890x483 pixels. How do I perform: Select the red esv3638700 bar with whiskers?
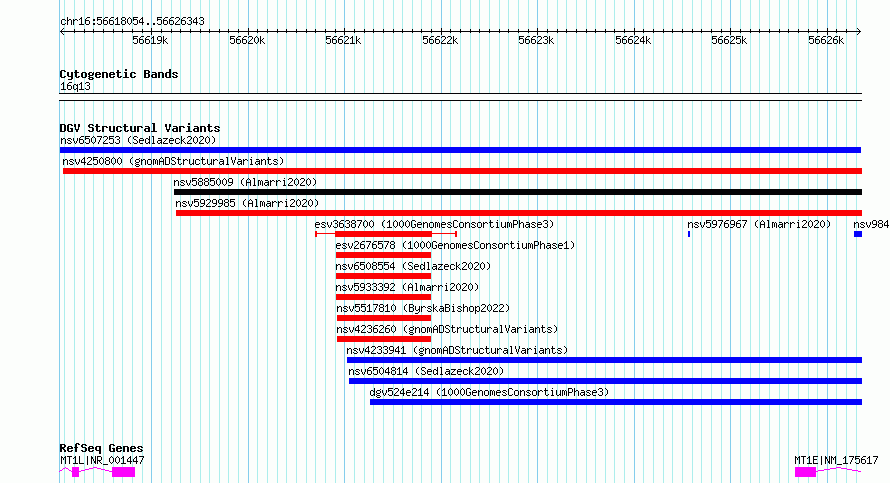[x=386, y=234]
